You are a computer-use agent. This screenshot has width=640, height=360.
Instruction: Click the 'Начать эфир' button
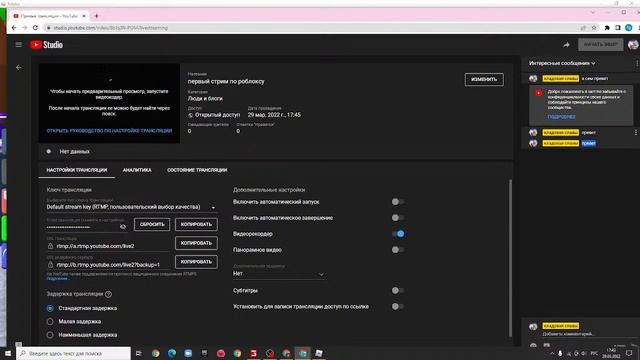[x=600, y=44]
